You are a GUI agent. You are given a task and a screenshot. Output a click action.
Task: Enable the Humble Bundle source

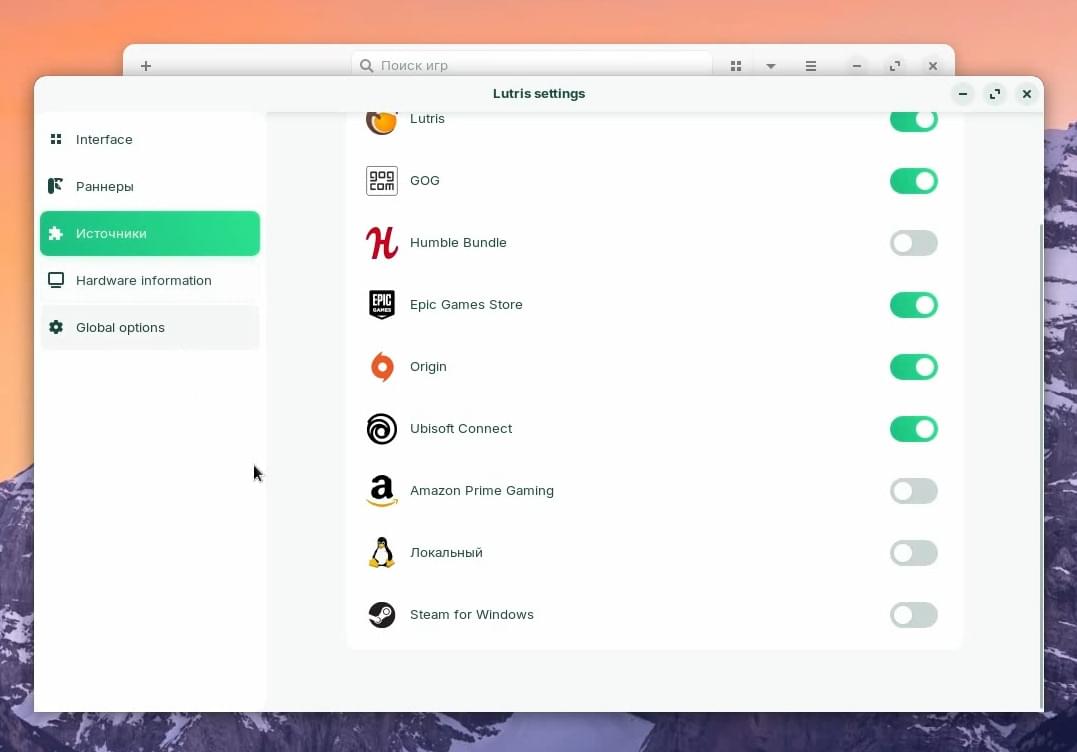click(914, 243)
